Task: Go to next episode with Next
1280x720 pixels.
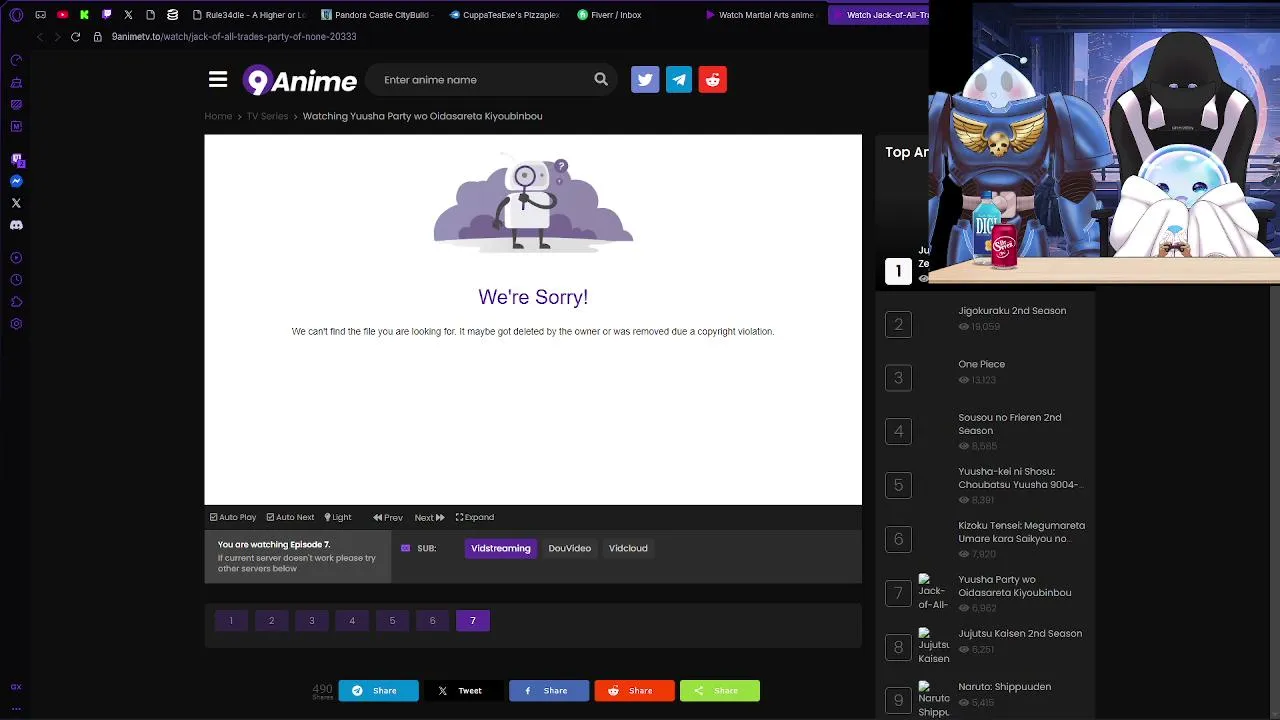Action: [x=429, y=517]
